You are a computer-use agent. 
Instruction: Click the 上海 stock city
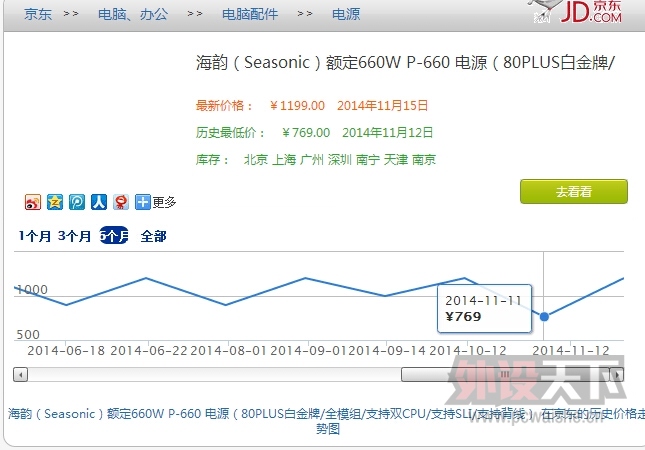click(284, 160)
